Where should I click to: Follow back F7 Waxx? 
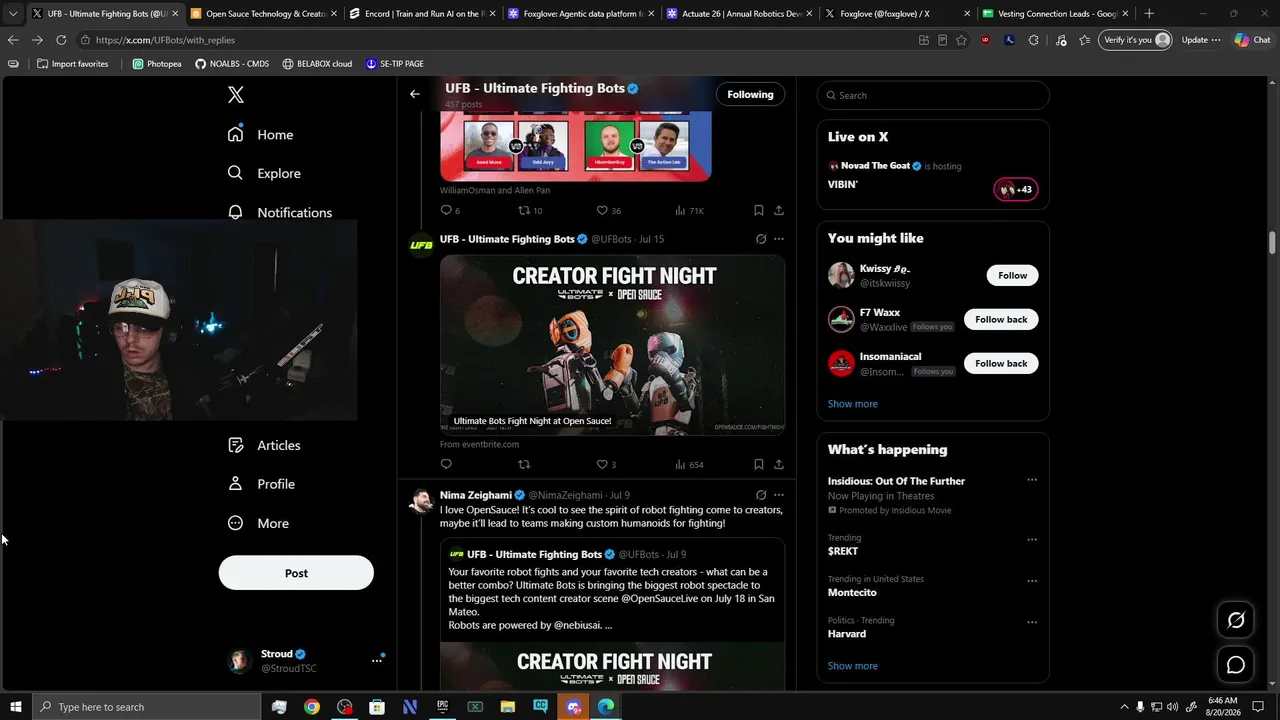tap(1001, 319)
